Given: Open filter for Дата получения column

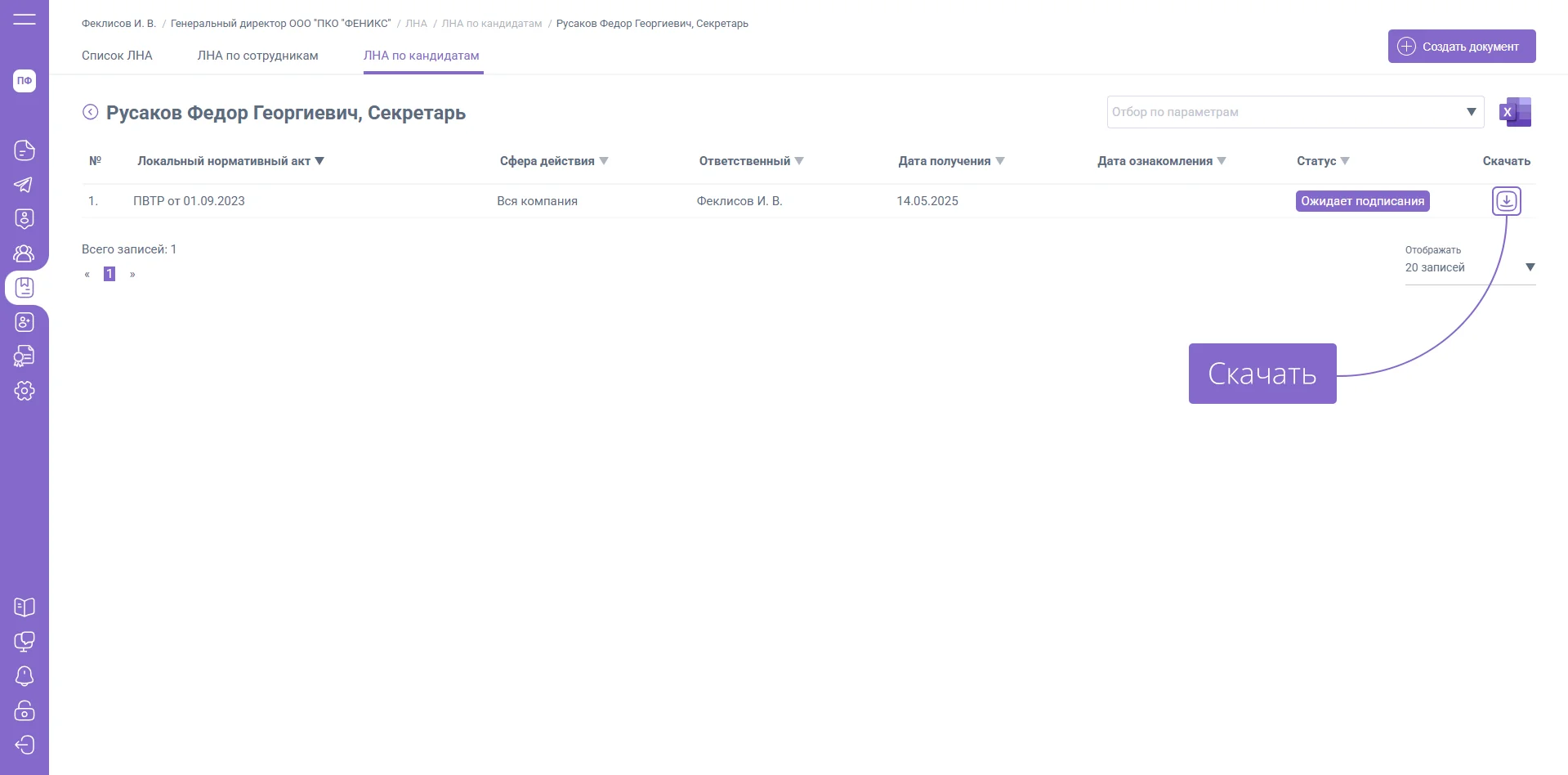Looking at the screenshot, I should coord(1000,161).
